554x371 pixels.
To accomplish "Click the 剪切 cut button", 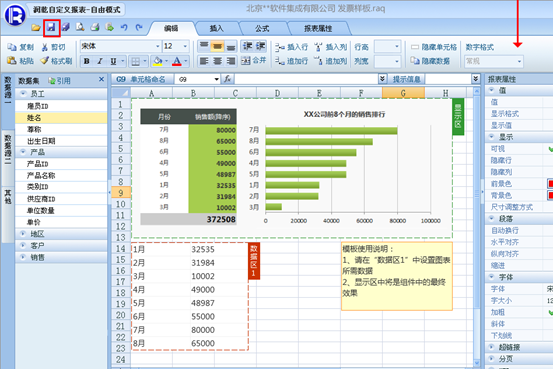I will coord(54,47).
